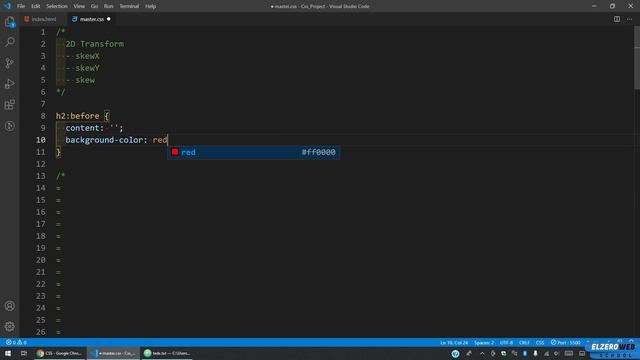The width and height of the screenshot is (640, 360).
Task: Open Task View on the taskbar
Action: [24, 353]
